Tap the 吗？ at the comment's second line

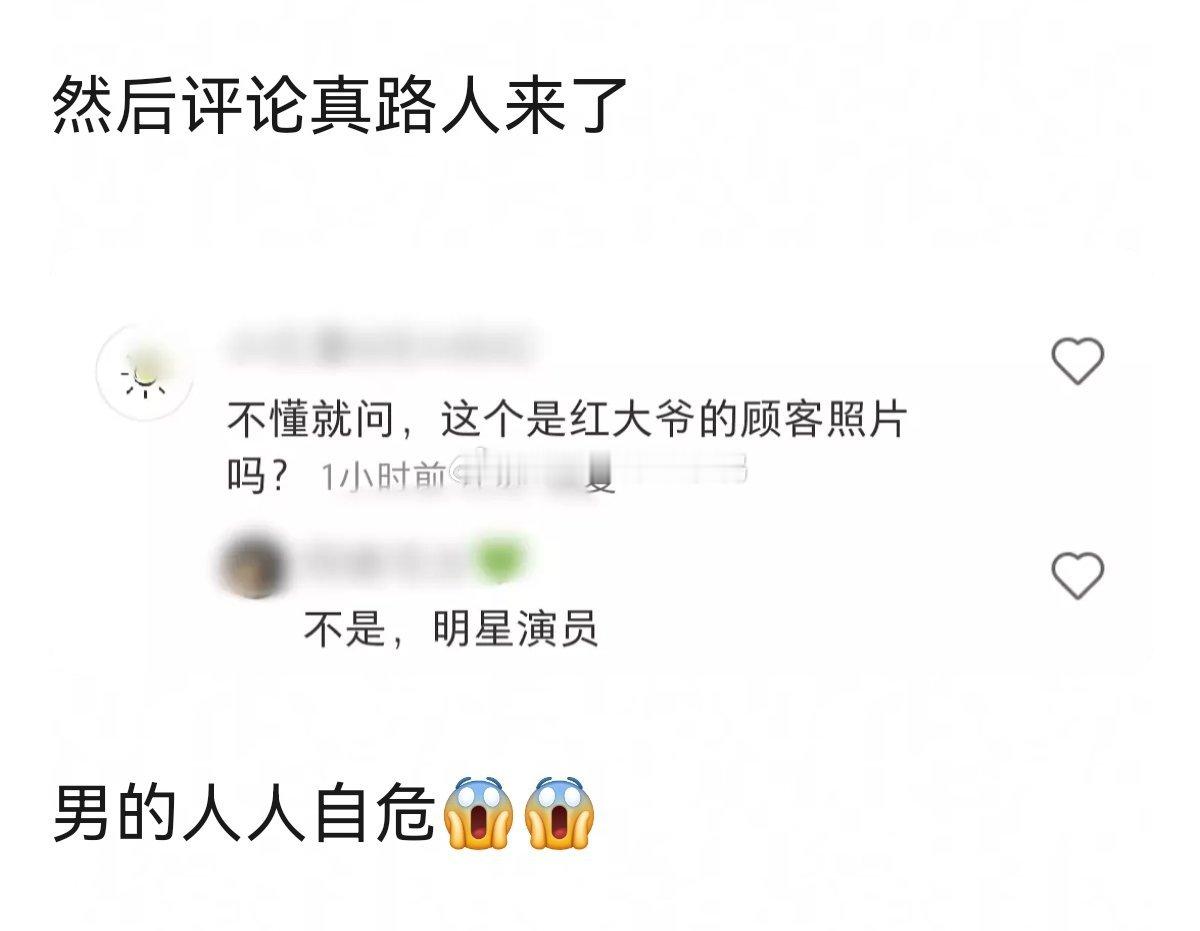pyautogui.click(x=259, y=476)
